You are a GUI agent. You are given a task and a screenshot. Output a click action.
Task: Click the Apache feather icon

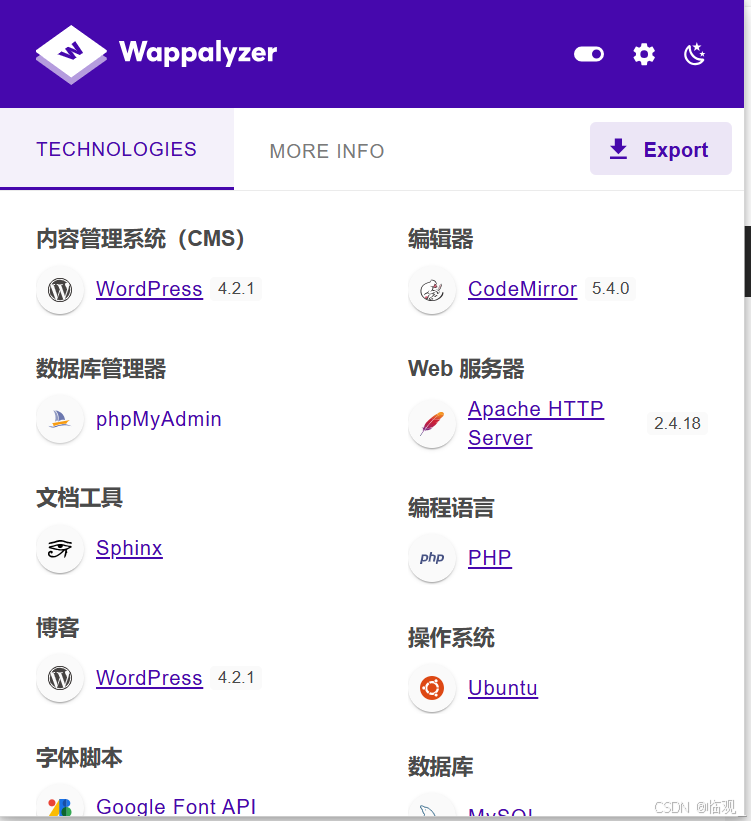point(432,424)
